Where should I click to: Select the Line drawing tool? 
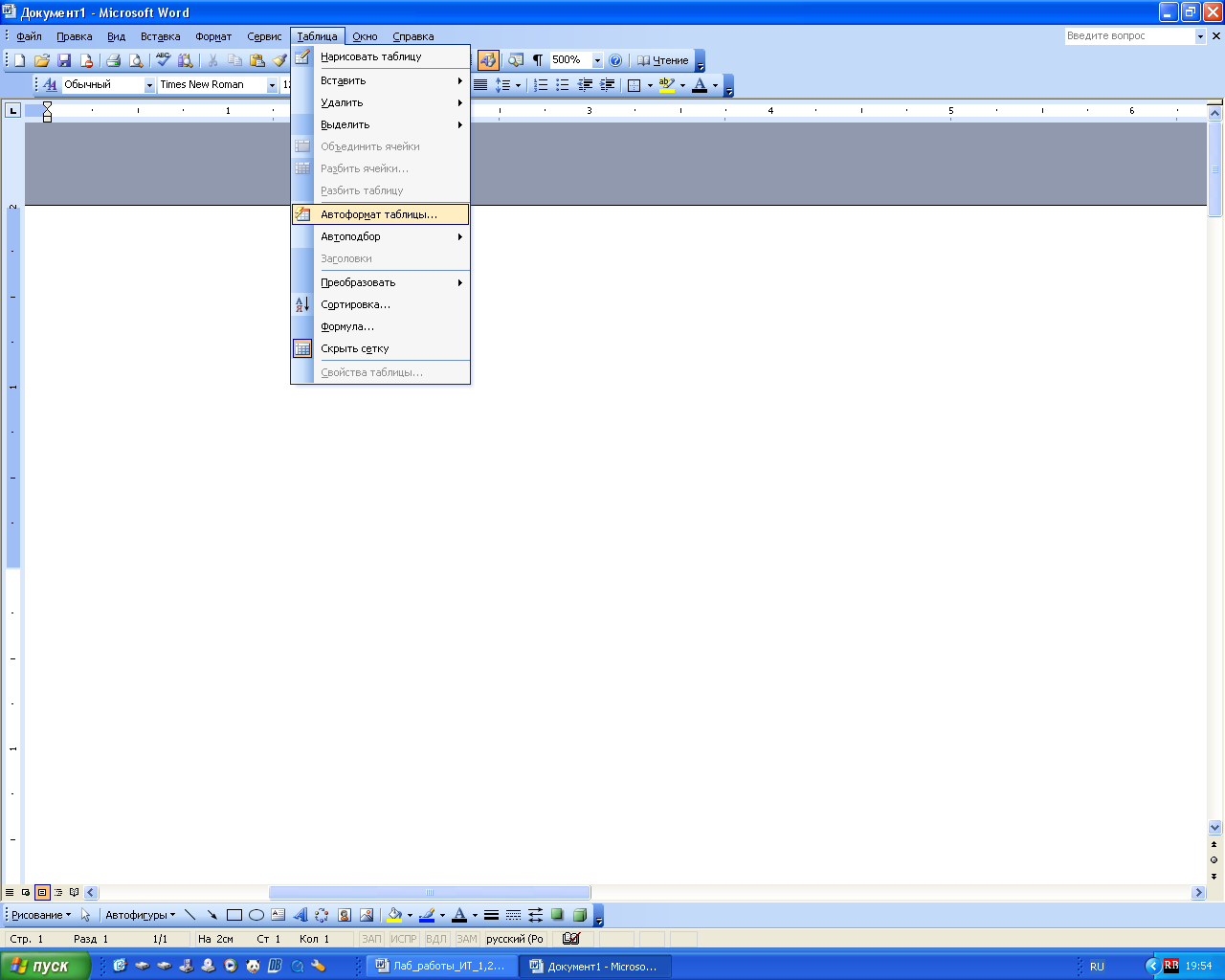click(189, 915)
